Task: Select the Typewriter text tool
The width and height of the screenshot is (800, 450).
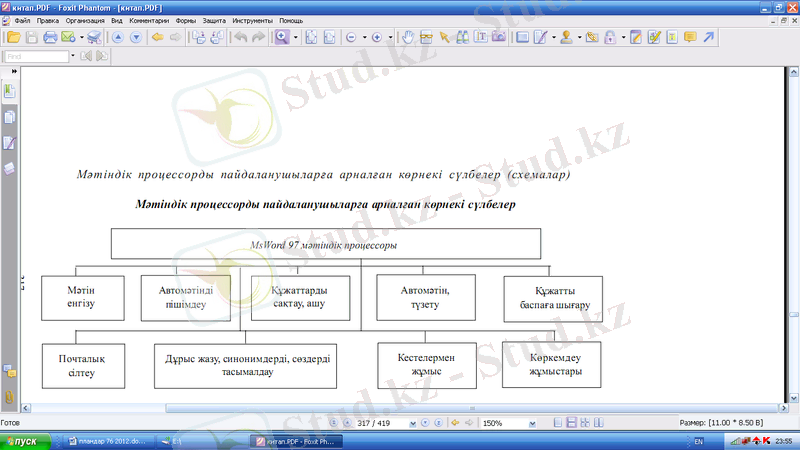Action: point(482,38)
